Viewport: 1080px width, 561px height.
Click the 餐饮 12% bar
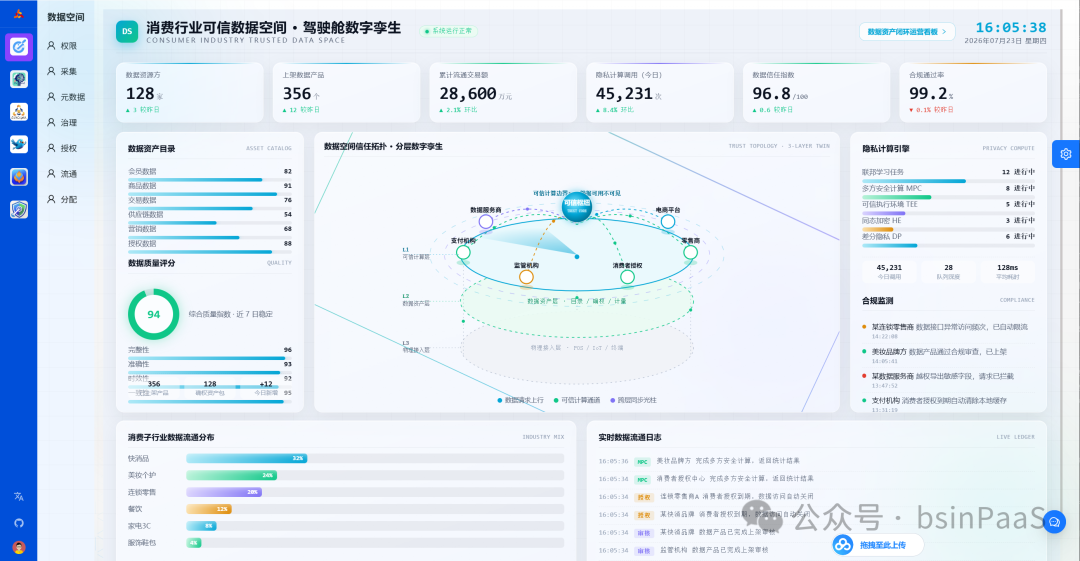pos(209,509)
